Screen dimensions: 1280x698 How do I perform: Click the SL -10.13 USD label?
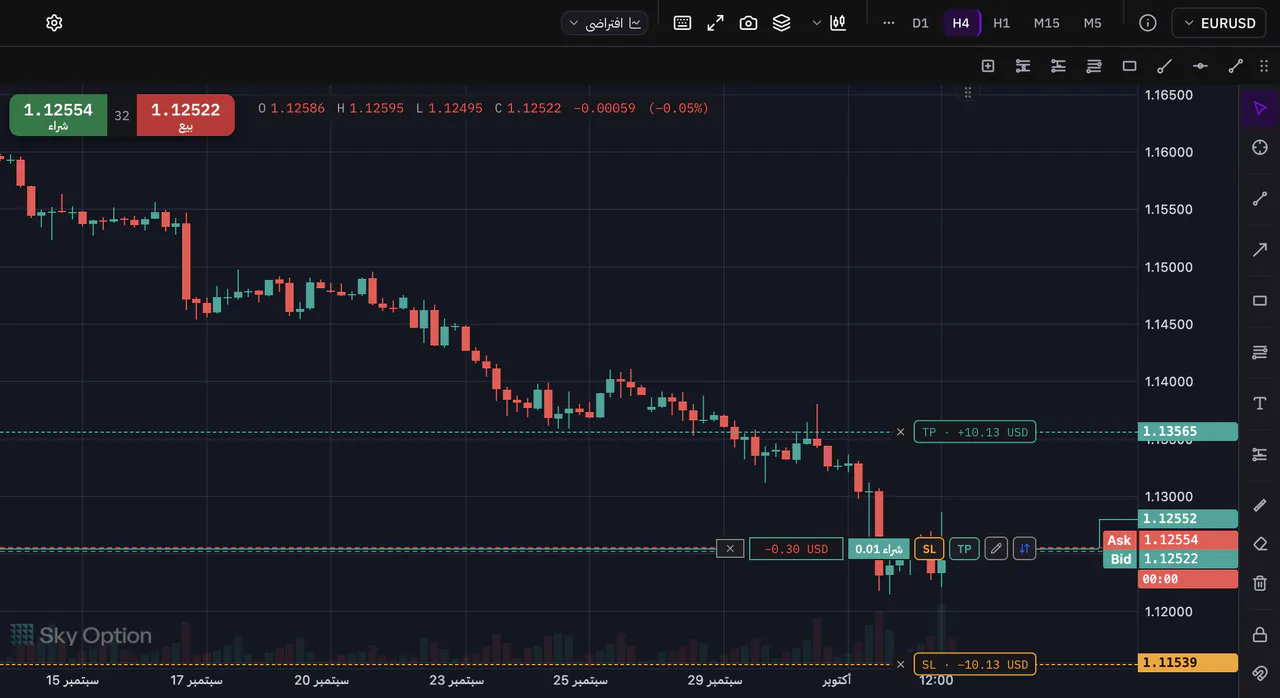tap(974, 664)
